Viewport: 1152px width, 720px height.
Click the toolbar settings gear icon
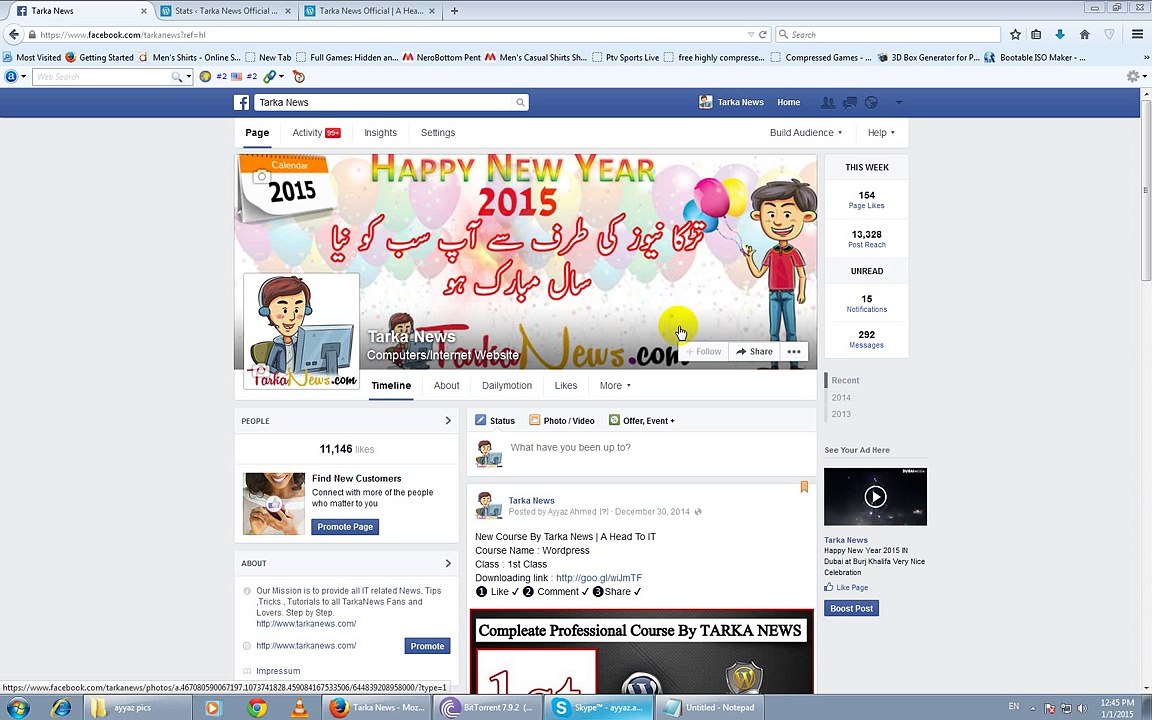[x=1133, y=76]
